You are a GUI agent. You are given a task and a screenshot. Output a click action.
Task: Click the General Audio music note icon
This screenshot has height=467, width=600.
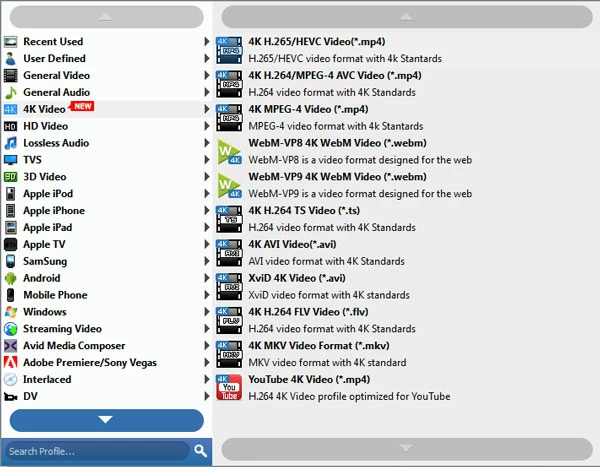(10, 93)
